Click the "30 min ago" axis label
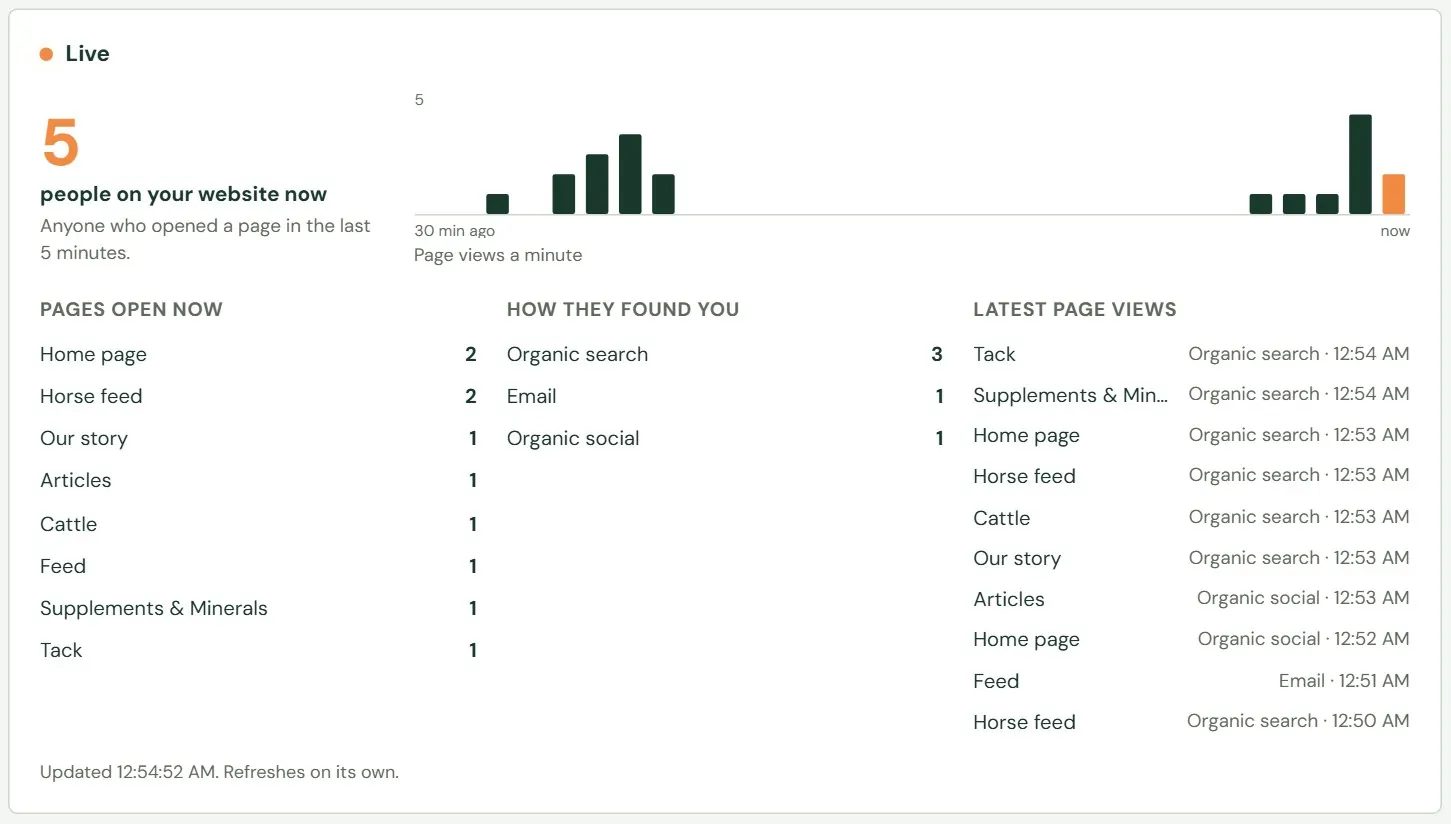The height and width of the screenshot is (824, 1451). coord(454,231)
